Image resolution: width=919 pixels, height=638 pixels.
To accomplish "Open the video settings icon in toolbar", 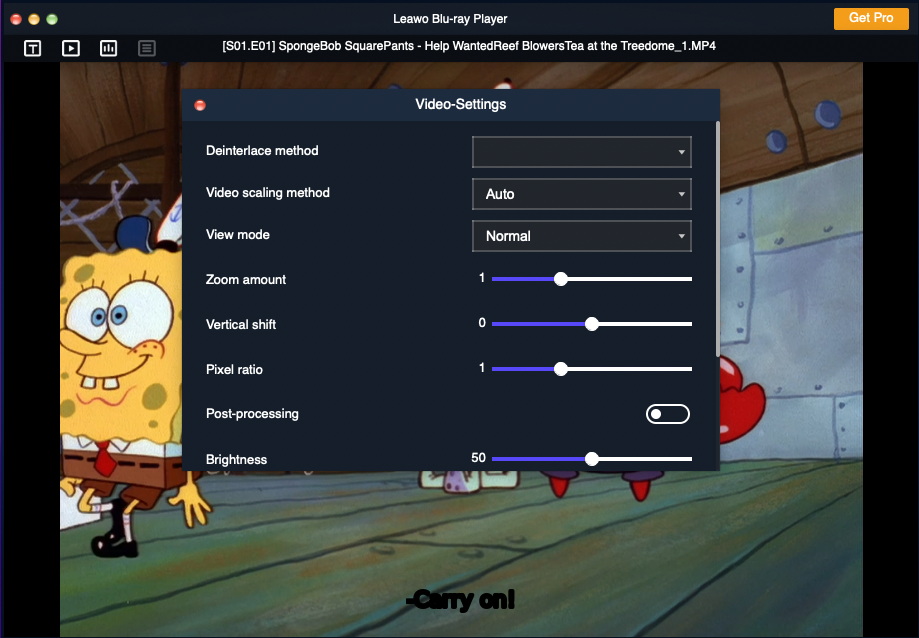I will click(71, 48).
